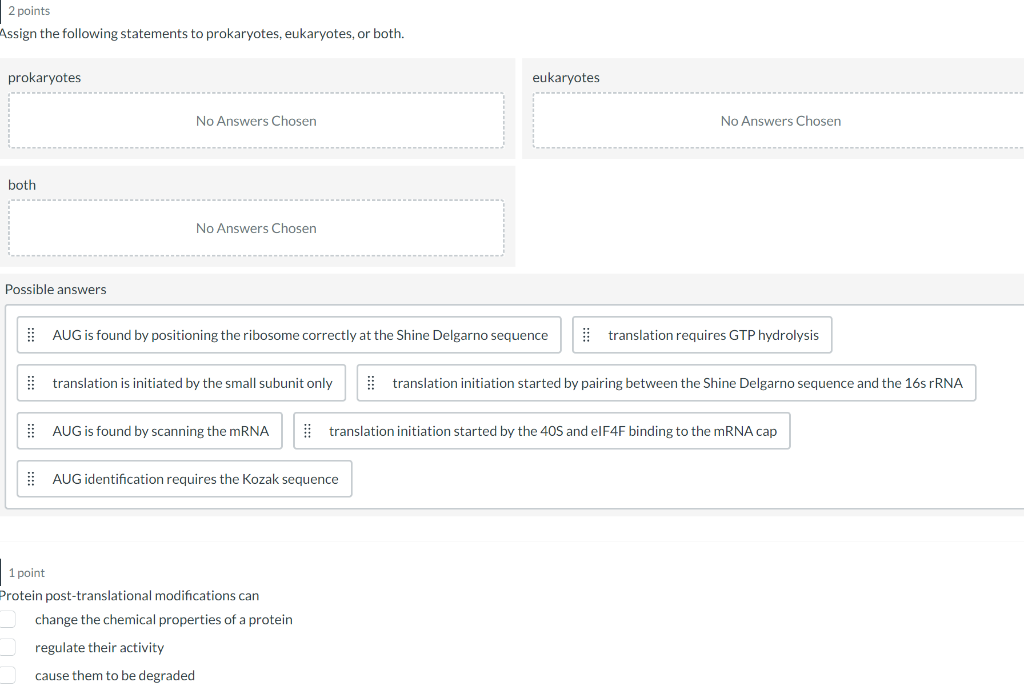Click drag handle beside small subunit only answer
Viewport: 1024px width, 690px height.
(x=31, y=383)
